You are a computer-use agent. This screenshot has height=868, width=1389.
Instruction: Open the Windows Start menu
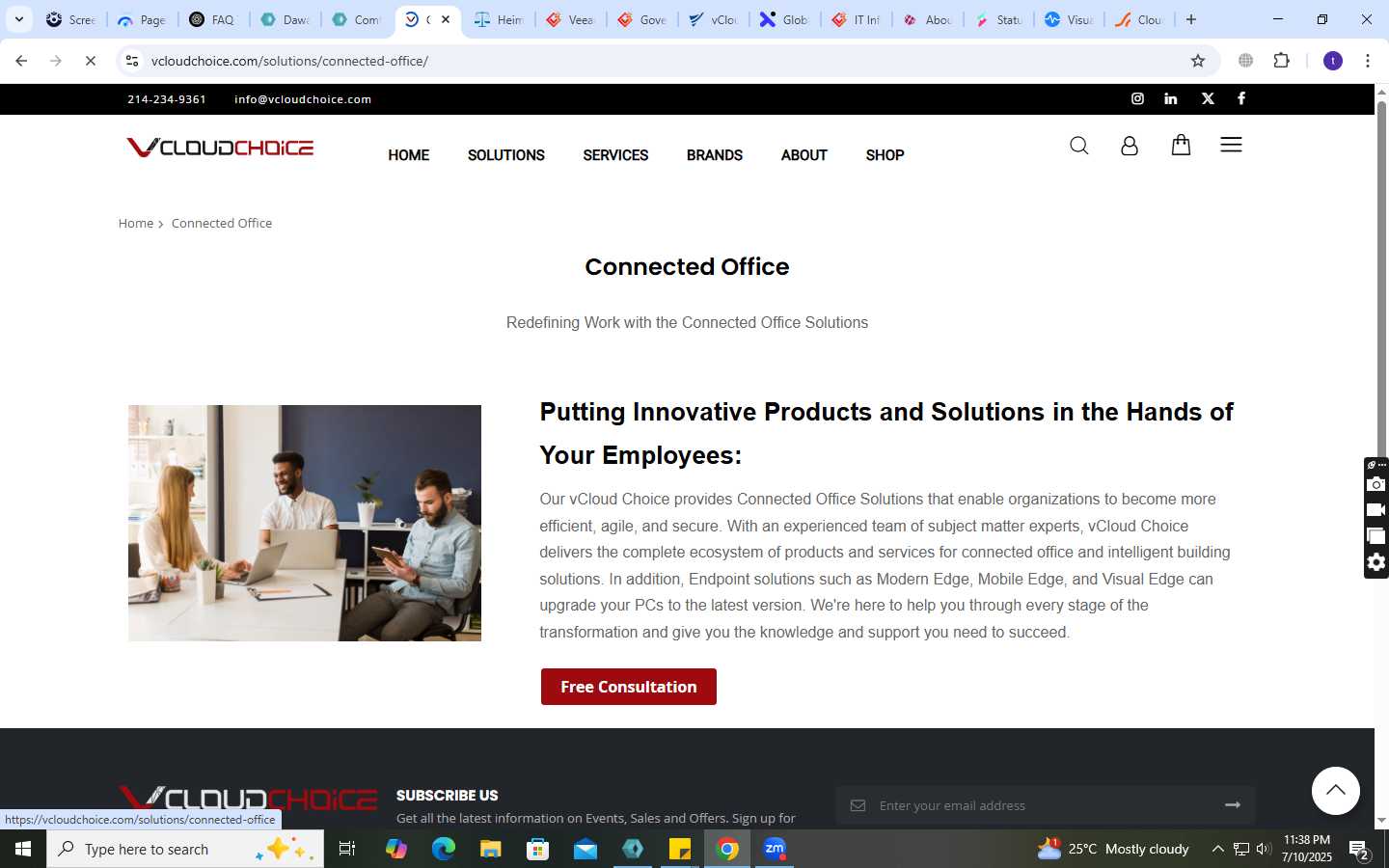(x=23, y=849)
